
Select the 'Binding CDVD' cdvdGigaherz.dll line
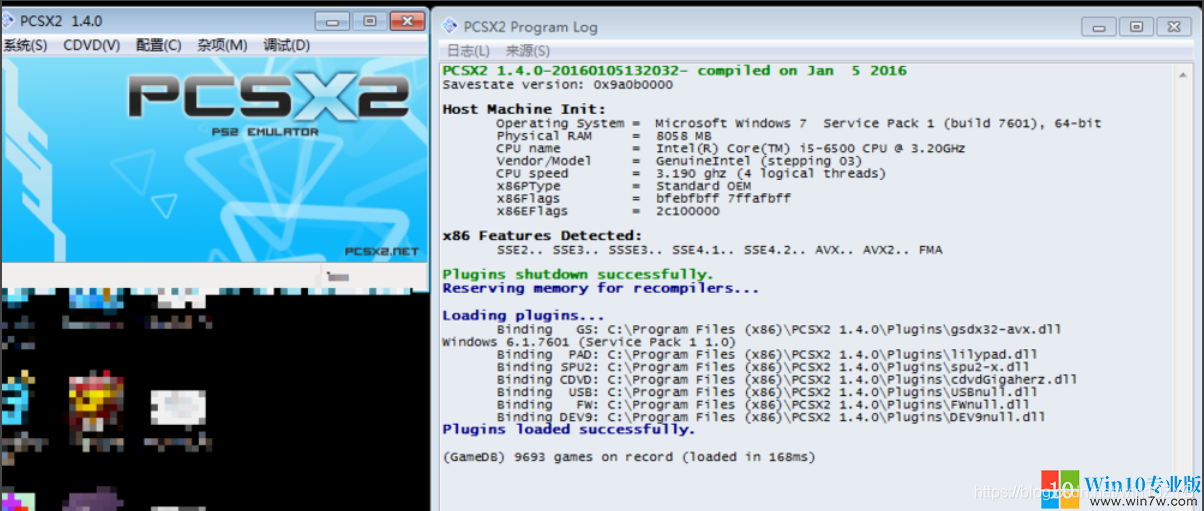click(x=787, y=380)
